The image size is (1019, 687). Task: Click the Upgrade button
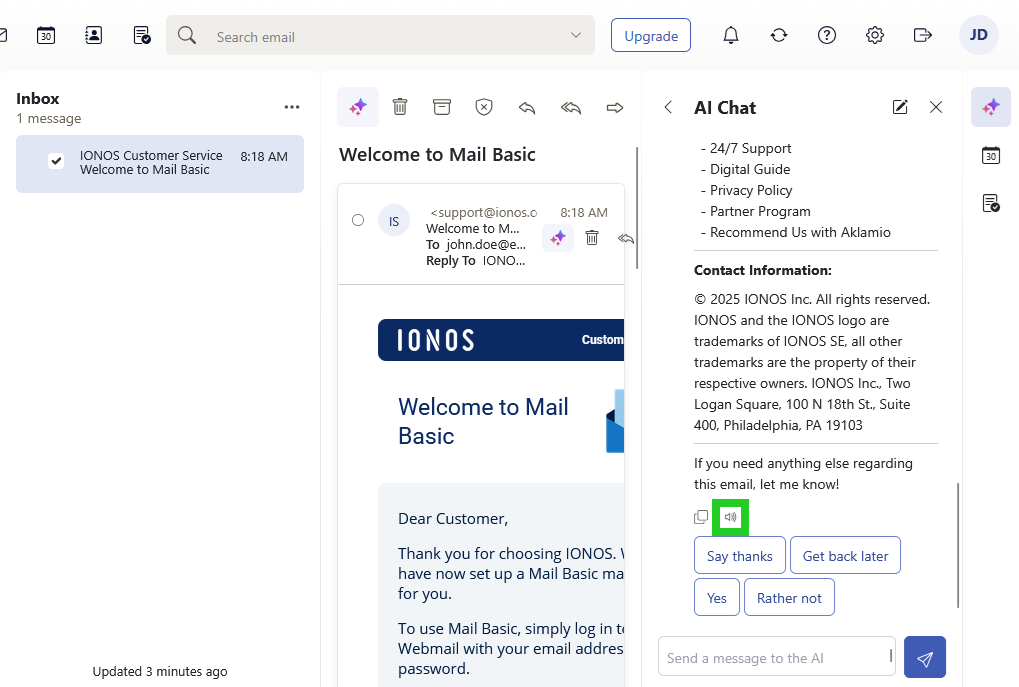pos(650,35)
